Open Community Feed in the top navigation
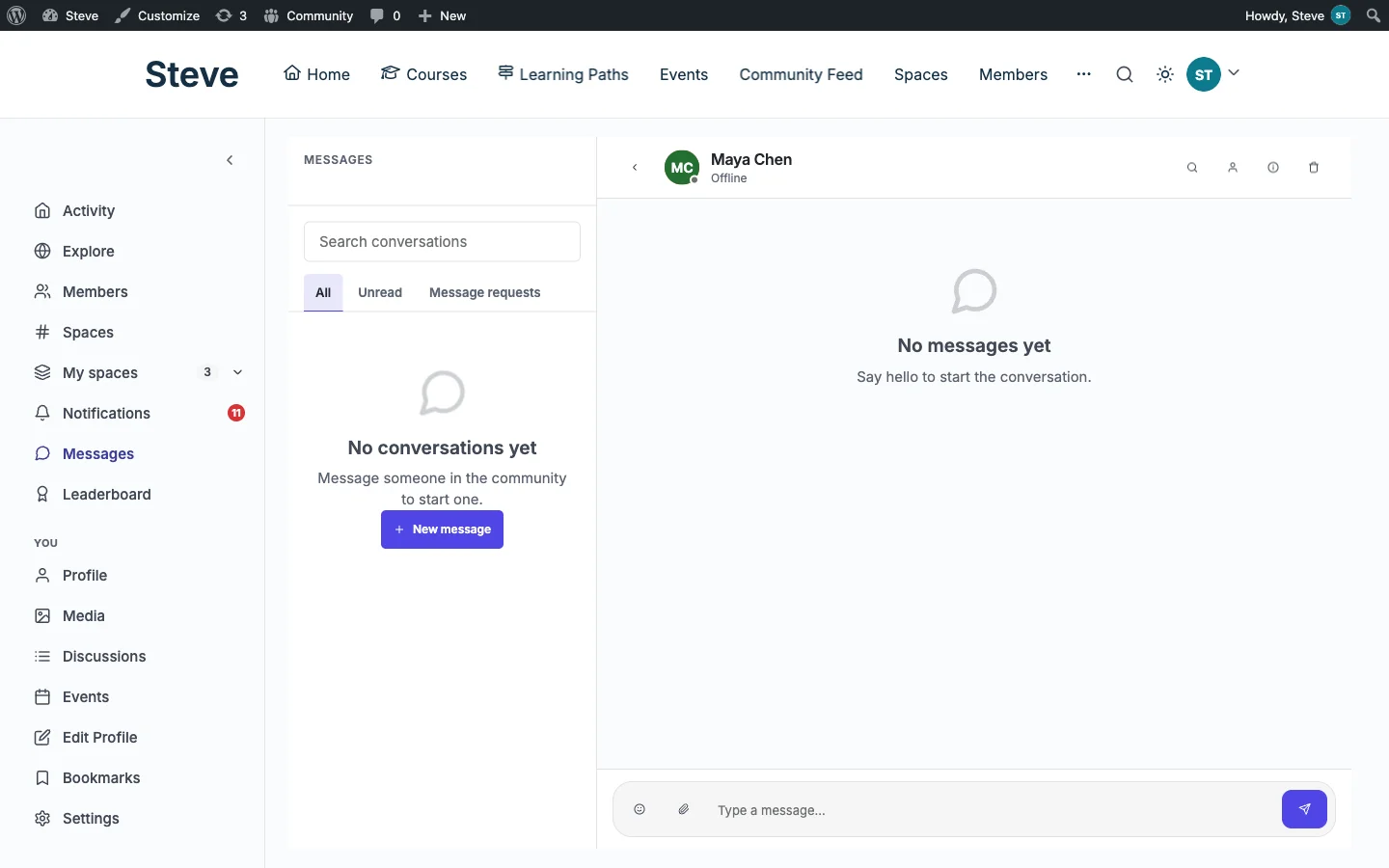The height and width of the screenshot is (868, 1389). (801, 74)
